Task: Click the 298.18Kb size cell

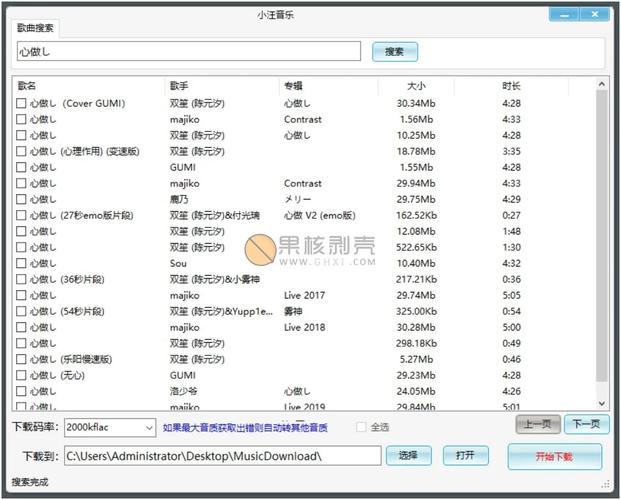Action: 416,344
